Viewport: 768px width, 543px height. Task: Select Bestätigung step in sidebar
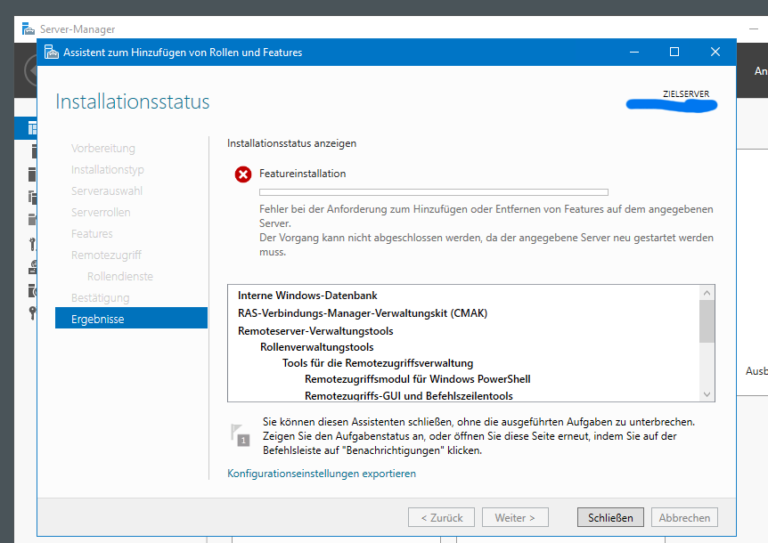[100, 298]
